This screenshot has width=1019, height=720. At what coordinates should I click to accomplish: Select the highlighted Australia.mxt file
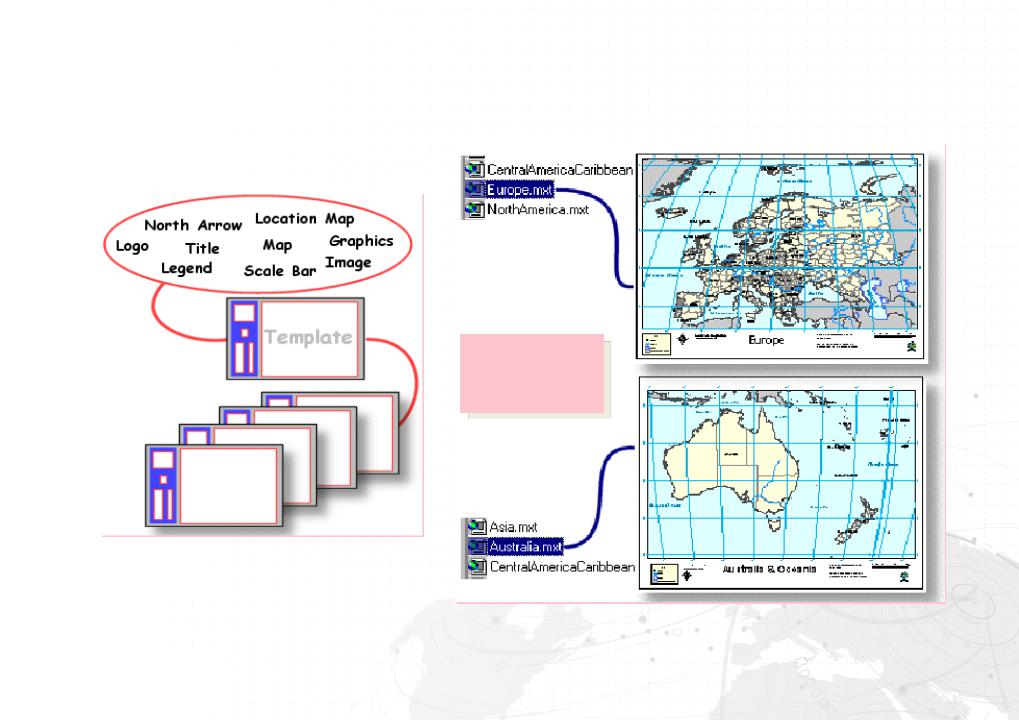click(525, 546)
